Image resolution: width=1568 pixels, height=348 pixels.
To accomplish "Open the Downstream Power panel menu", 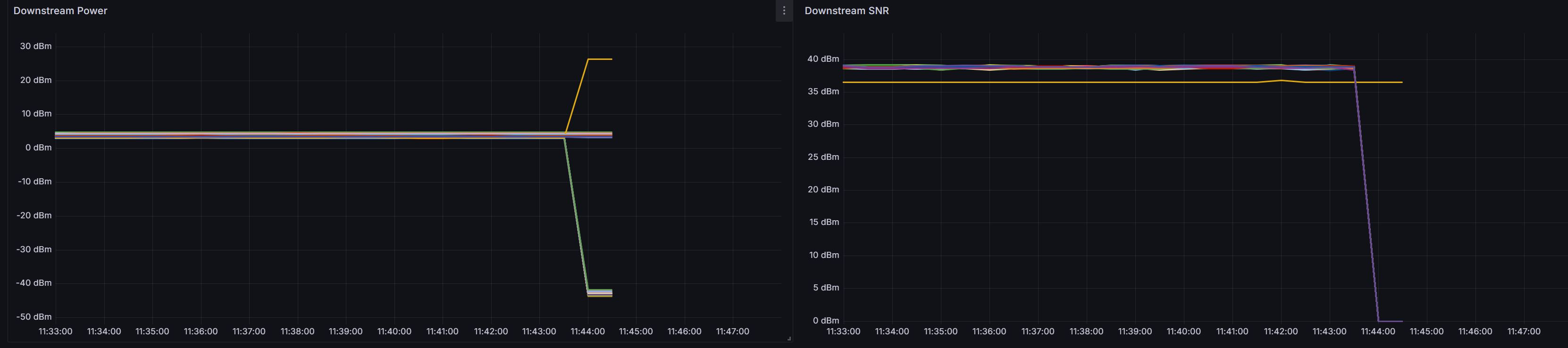I will [784, 11].
